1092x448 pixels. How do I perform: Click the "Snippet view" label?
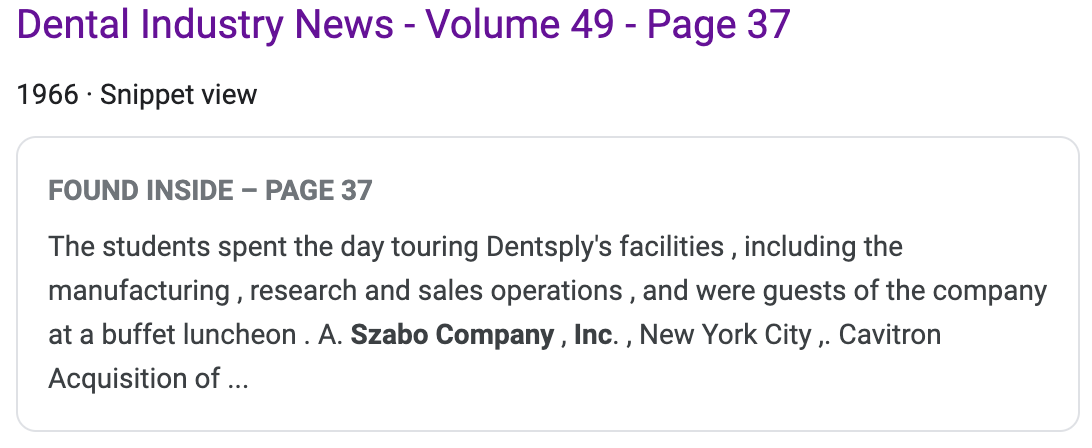click(x=179, y=95)
